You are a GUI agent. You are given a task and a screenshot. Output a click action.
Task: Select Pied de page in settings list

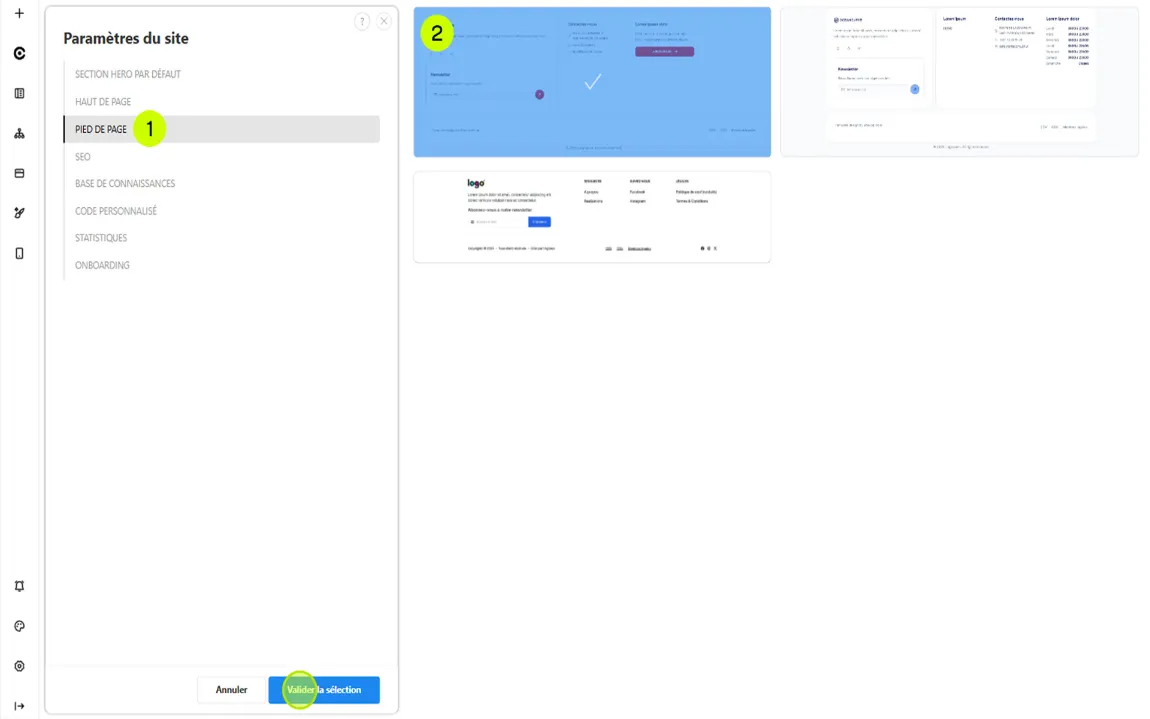pyautogui.click(x=101, y=129)
